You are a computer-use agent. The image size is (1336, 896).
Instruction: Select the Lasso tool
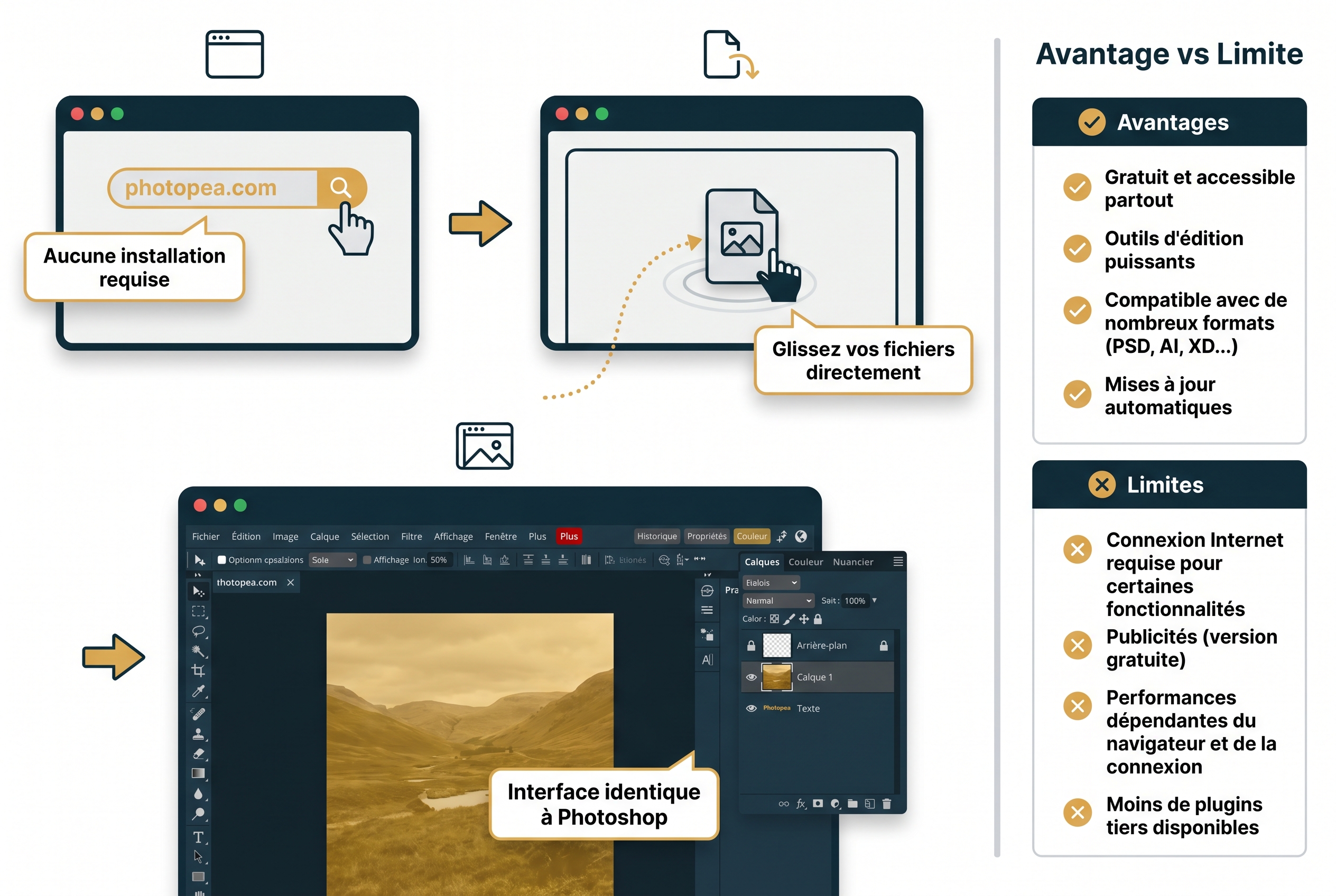tap(198, 631)
